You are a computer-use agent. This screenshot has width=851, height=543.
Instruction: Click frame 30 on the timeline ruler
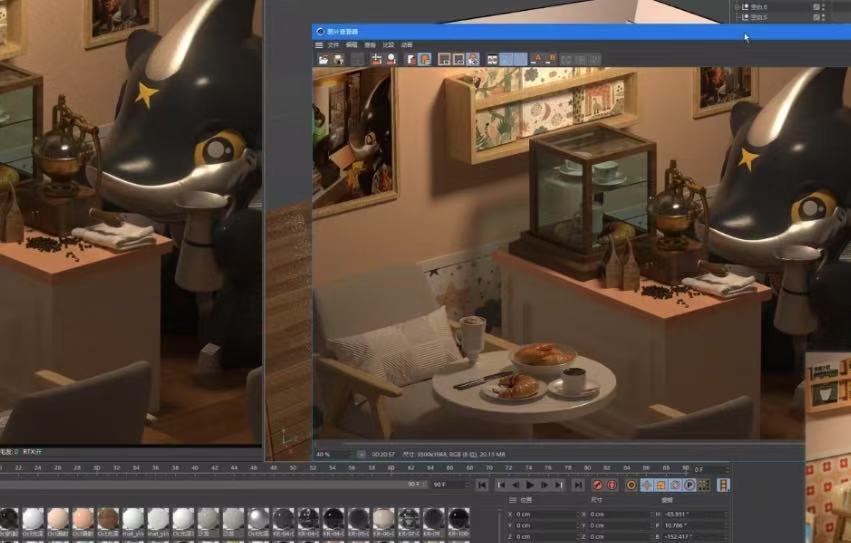point(97,468)
